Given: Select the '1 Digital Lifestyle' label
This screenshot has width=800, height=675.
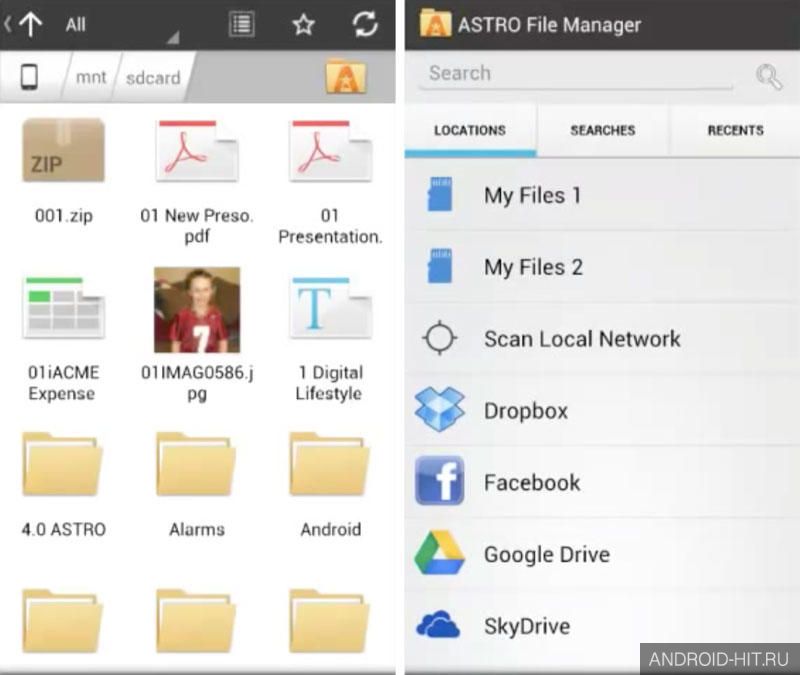Looking at the screenshot, I should pos(330,383).
